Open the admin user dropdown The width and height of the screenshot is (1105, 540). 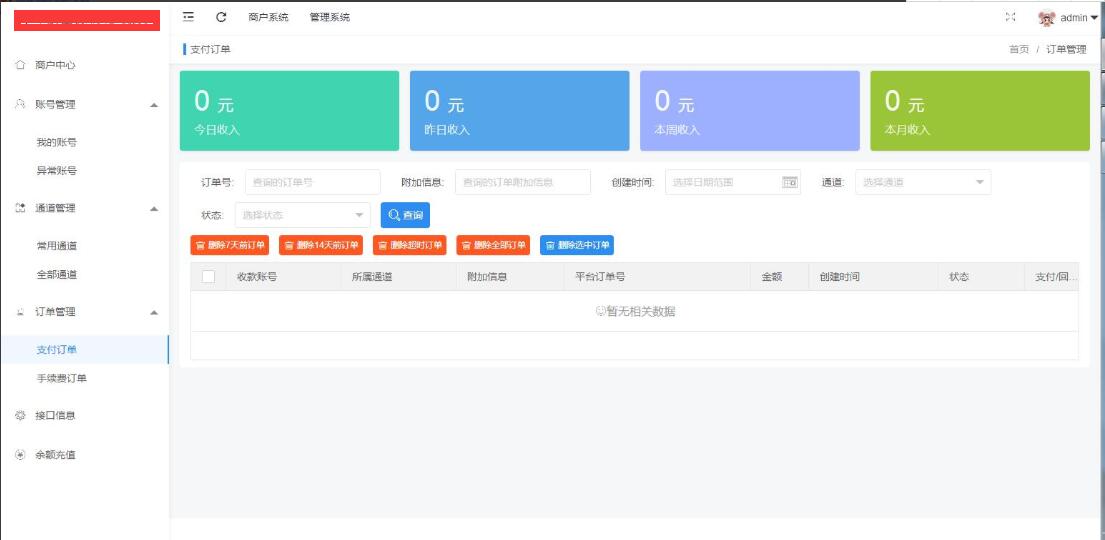coord(1078,18)
